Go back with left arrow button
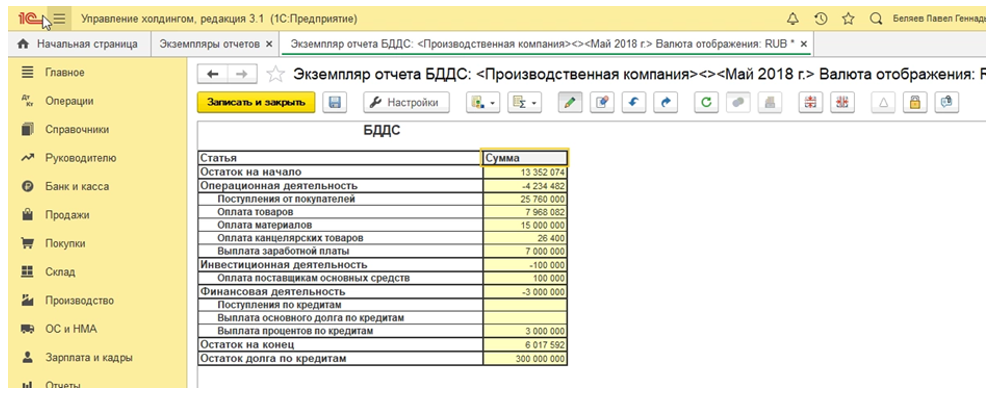Image resolution: width=996 pixels, height=399 pixels. tap(213, 74)
